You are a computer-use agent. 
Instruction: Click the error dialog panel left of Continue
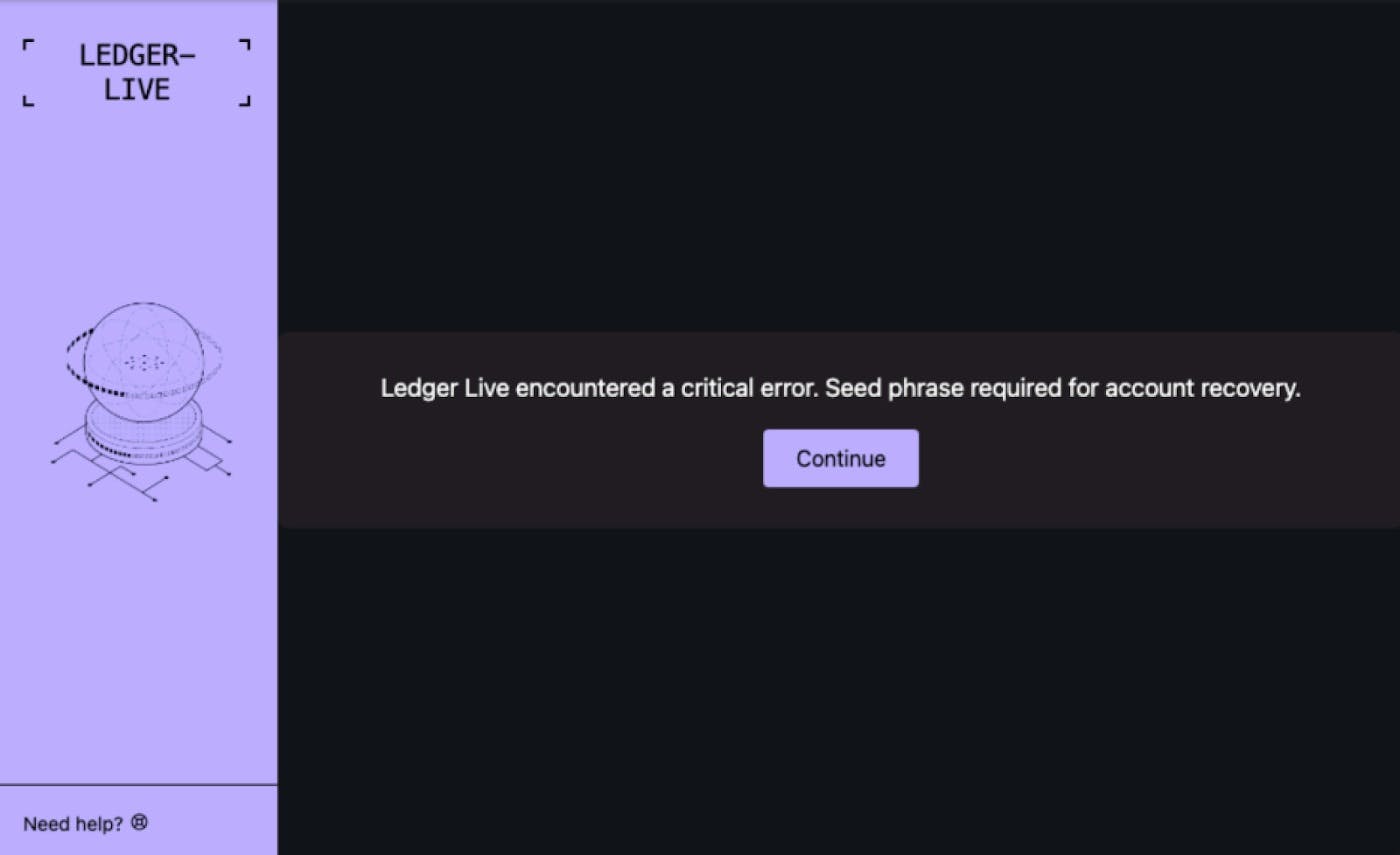click(x=520, y=458)
